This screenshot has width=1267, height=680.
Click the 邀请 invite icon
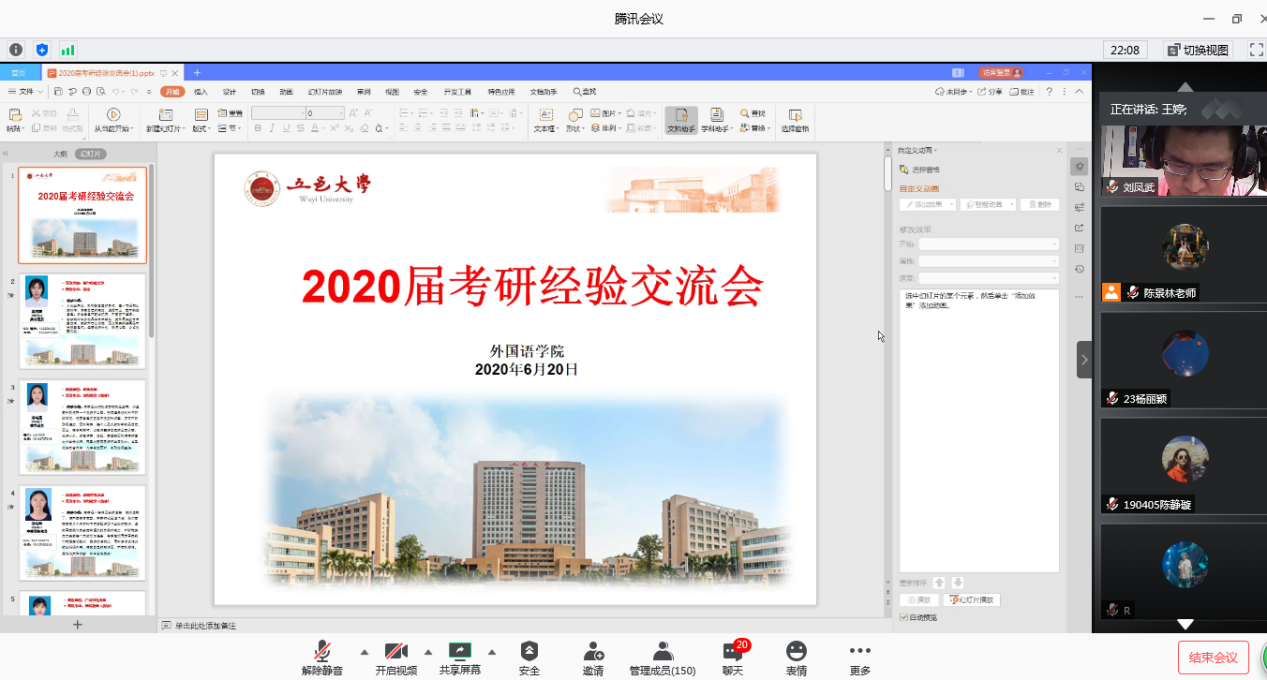coord(593,651)
